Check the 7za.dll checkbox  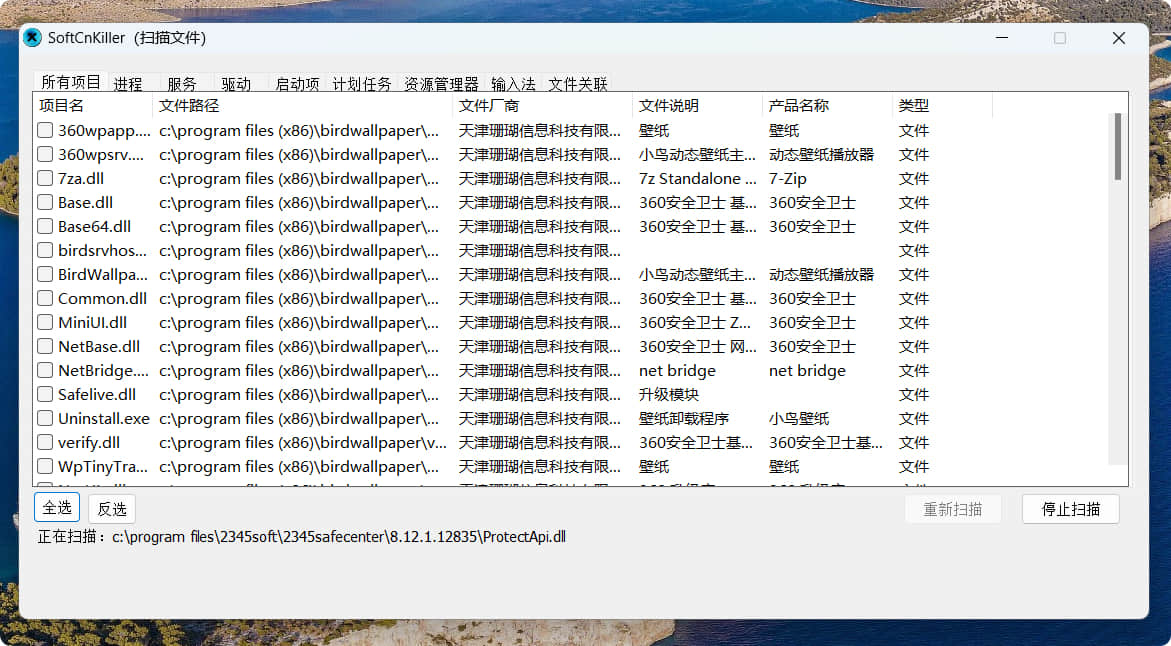pos(45,179)
